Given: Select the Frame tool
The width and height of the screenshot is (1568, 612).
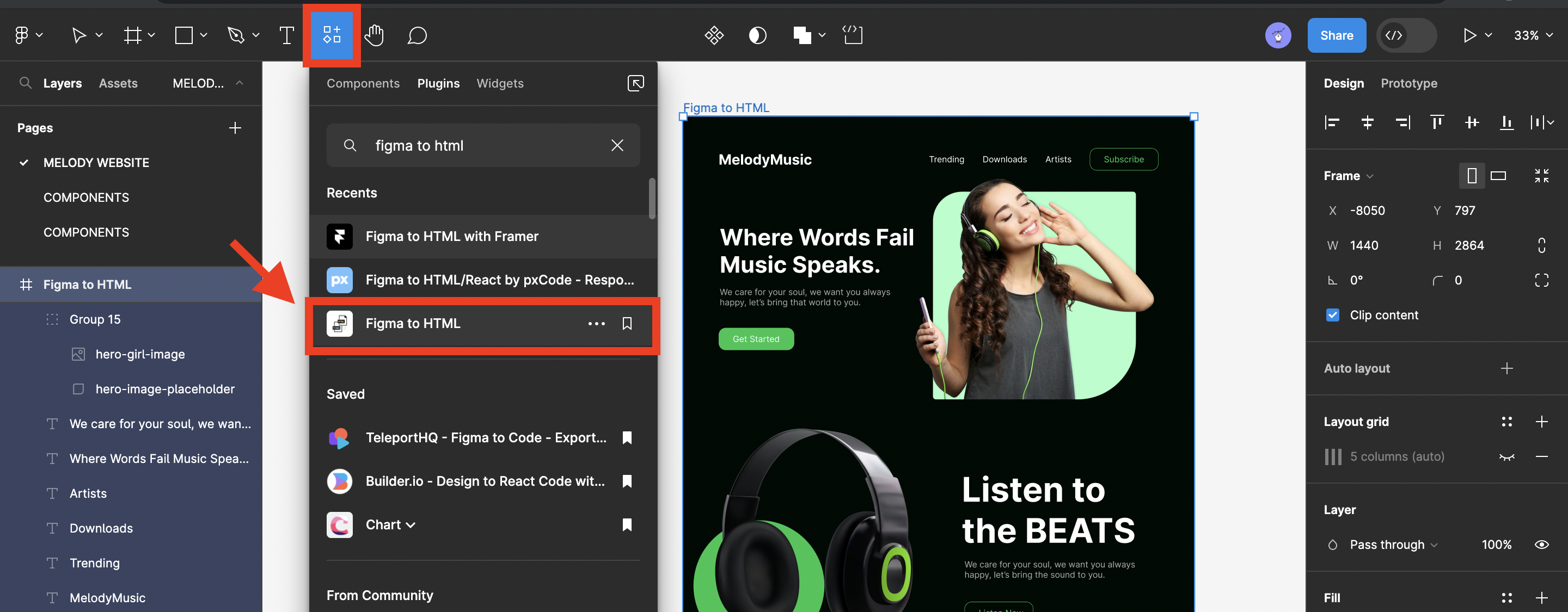Looking at the screenshot, I should point(132,35).
